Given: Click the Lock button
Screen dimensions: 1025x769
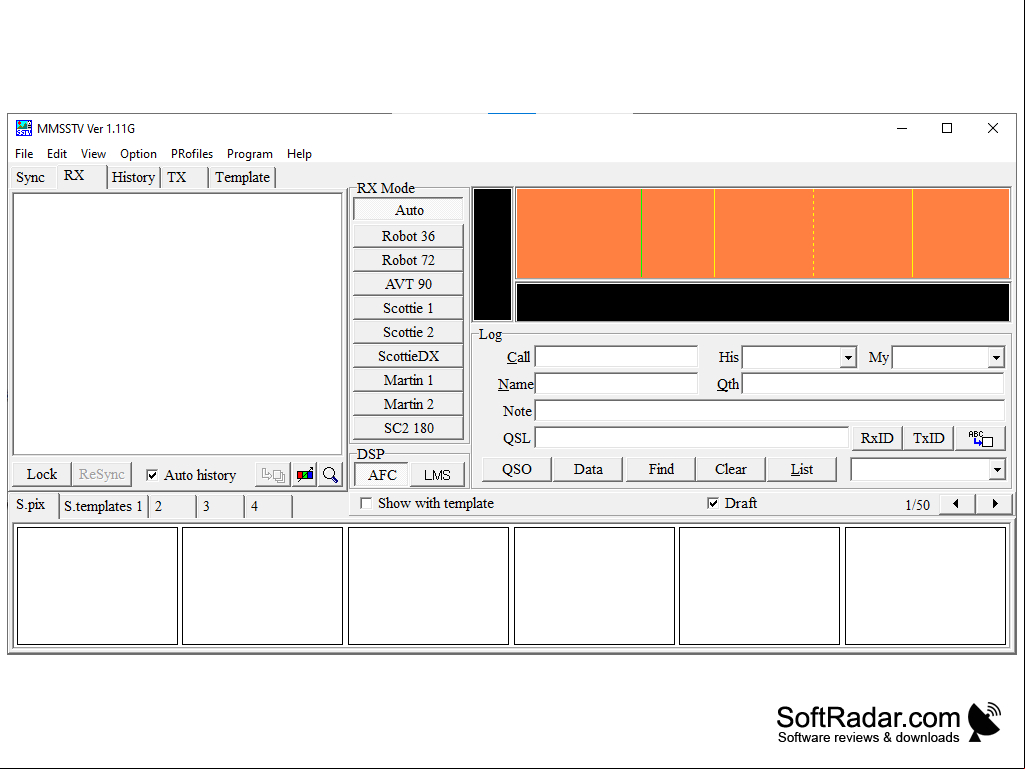Looking at the screenshot, I should [x=42, y=475].
